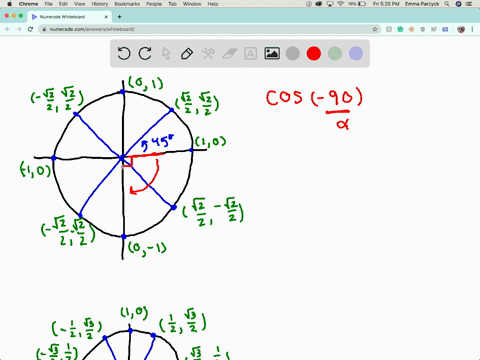Open the AirPlay display menu icon
Image resolution: width=480 pixels, height=360 pixels.
coord(330,4)
